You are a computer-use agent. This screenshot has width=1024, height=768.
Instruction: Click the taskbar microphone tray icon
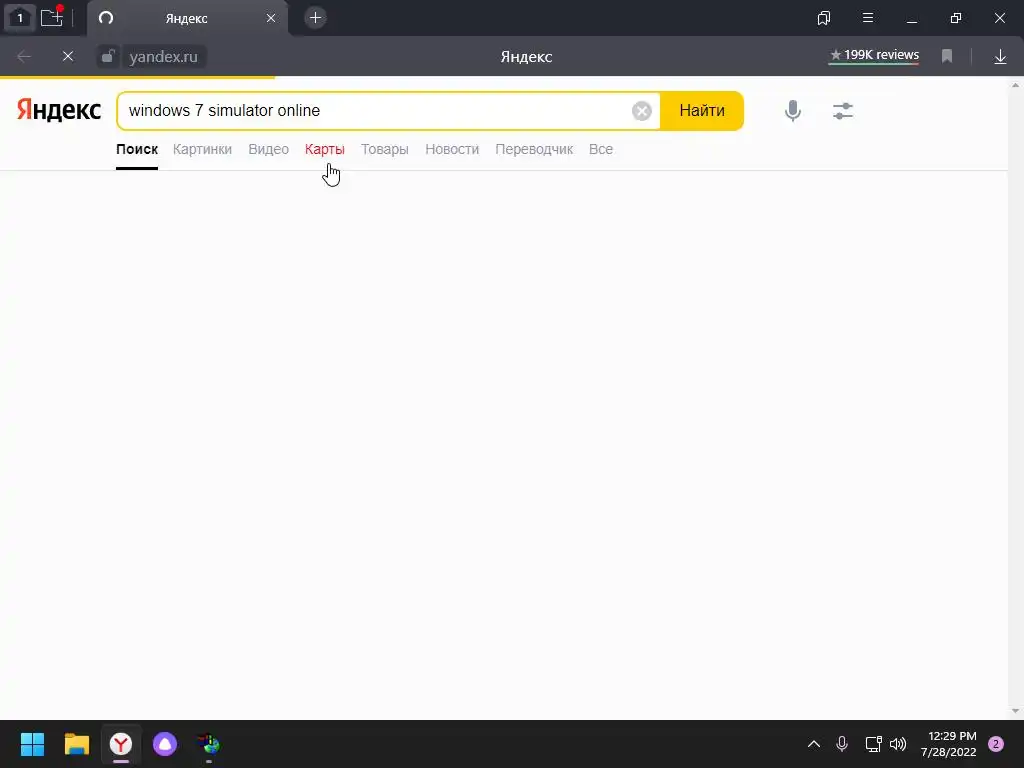pos(842,744)
